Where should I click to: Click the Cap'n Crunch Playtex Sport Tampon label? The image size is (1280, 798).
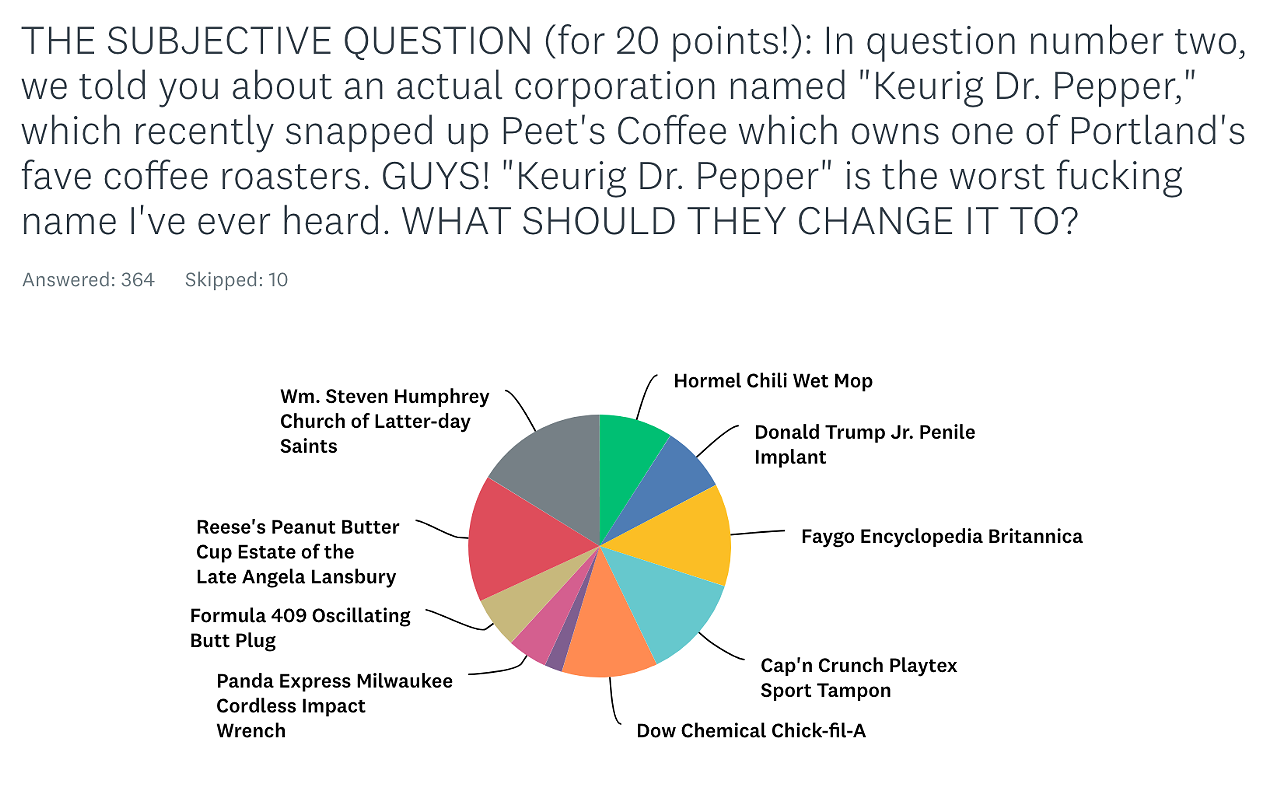pos(858,678)
